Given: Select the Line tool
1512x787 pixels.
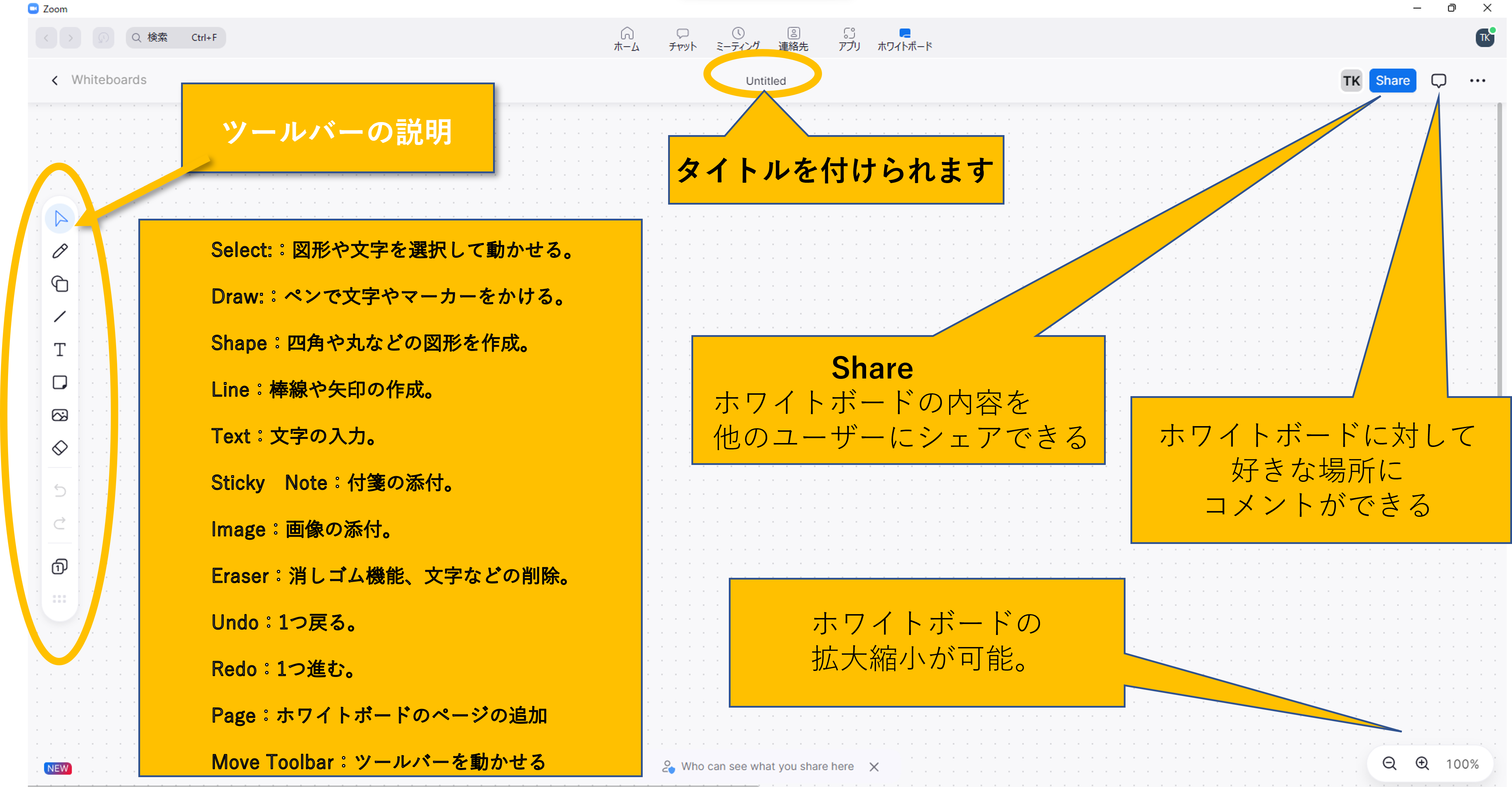Looking at the screenshot, I should click(60, 317).
